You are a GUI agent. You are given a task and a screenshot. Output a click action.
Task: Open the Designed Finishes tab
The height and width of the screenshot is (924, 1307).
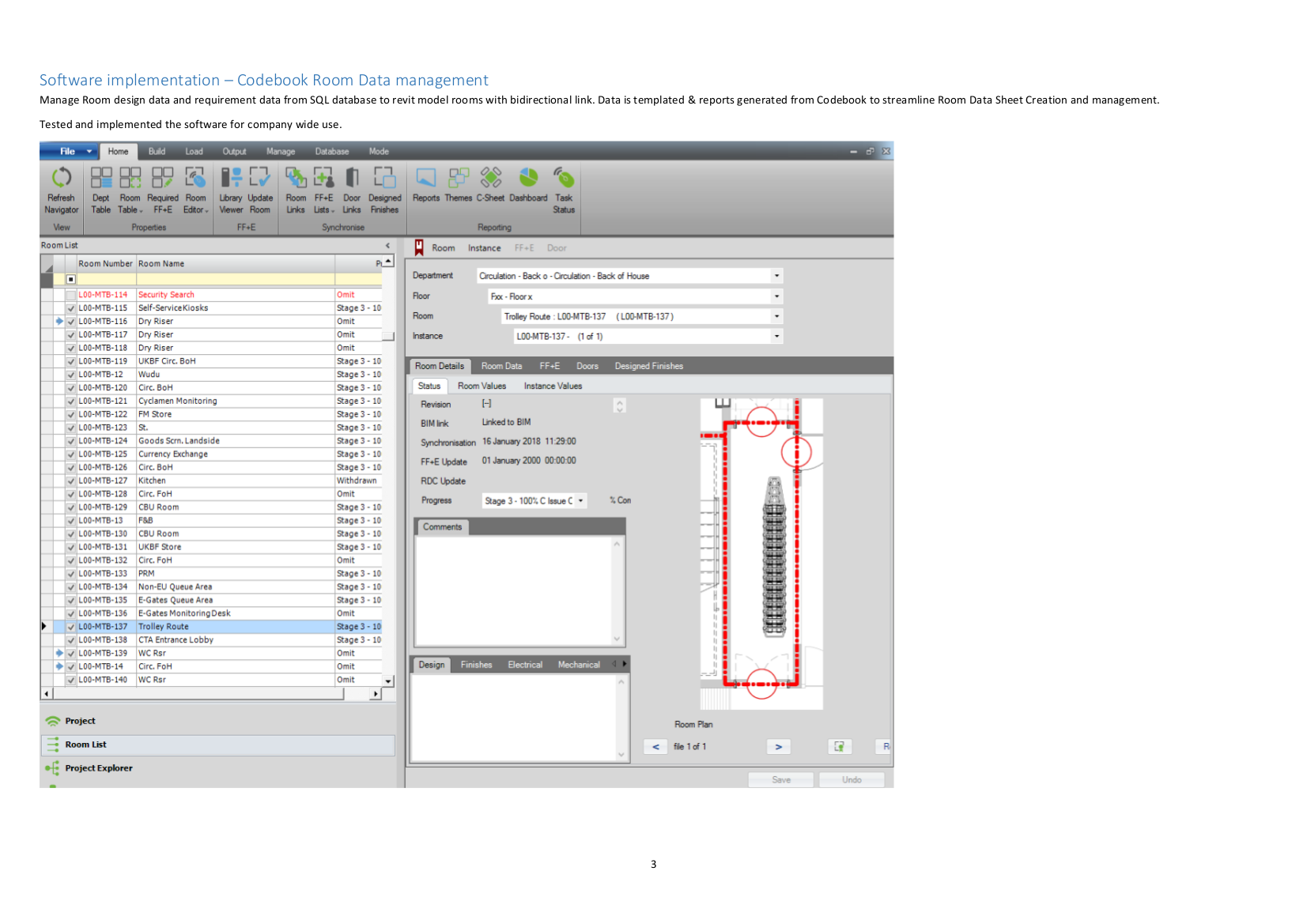click(x=648, y=366)
